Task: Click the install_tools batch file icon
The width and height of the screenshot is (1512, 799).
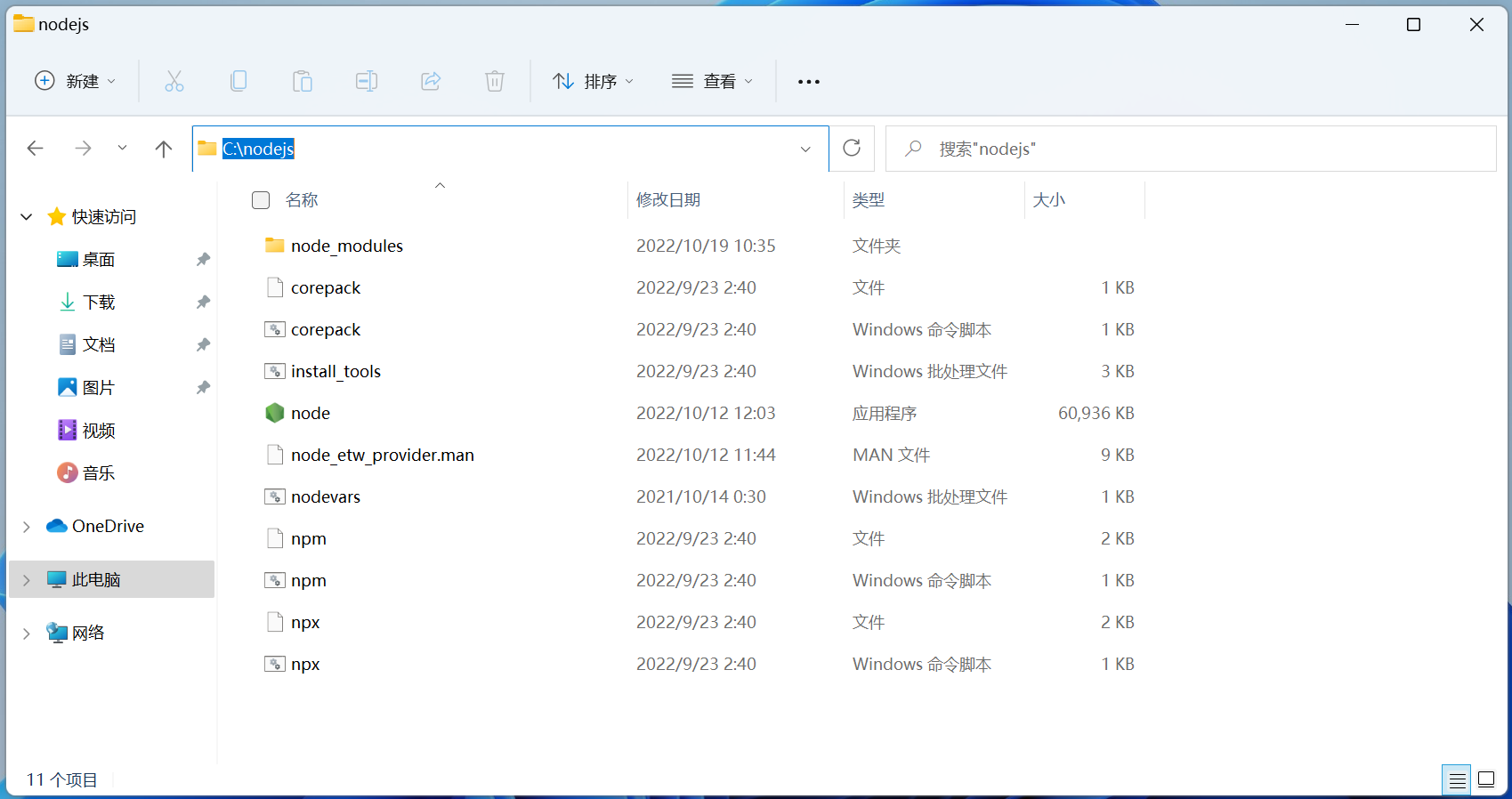Action: point(275,371)
